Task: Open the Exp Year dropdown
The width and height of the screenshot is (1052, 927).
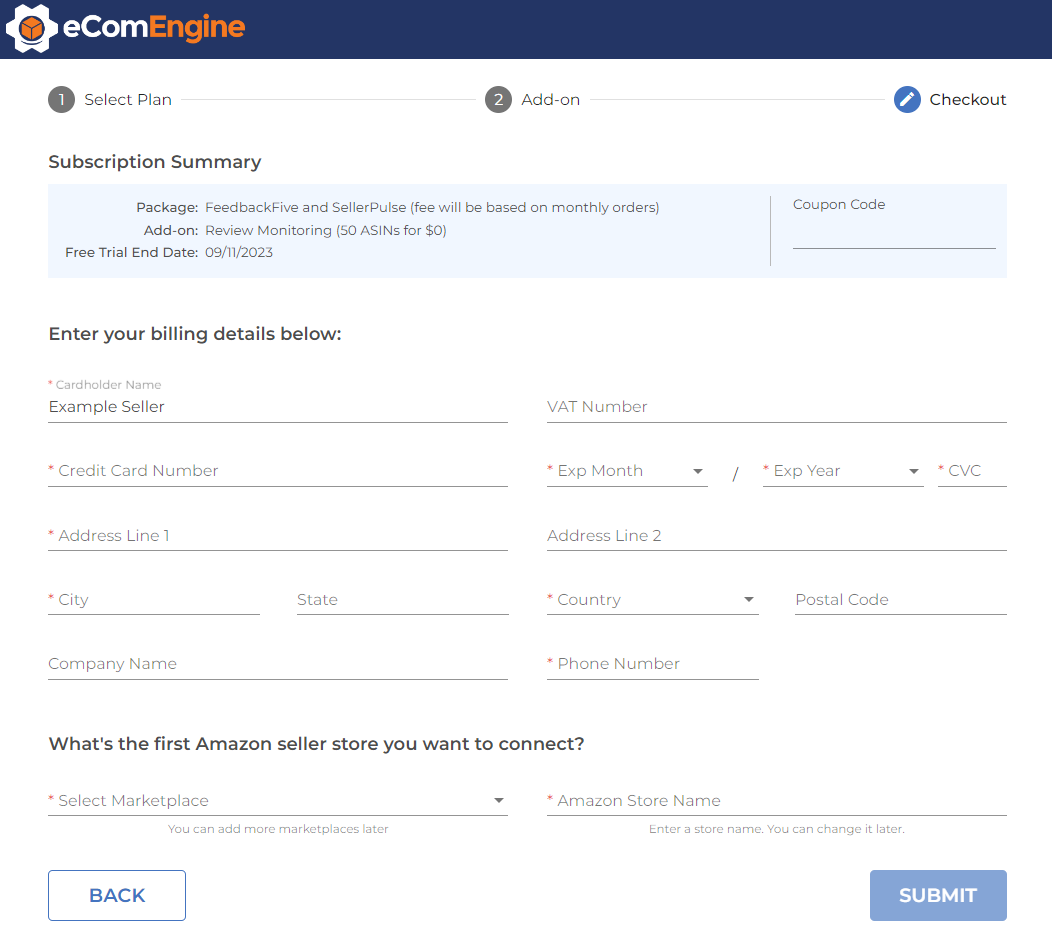Action: coord(842,471)
